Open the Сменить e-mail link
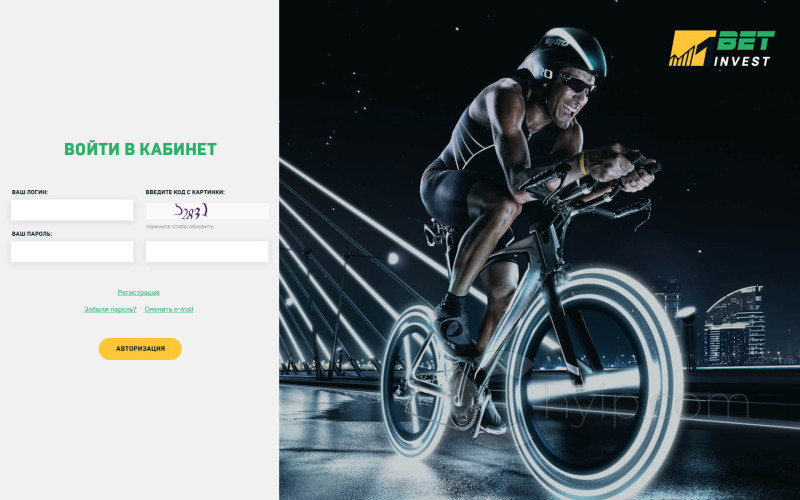The height and width of the screenshot is (500, 800). (x=169, y=309)
